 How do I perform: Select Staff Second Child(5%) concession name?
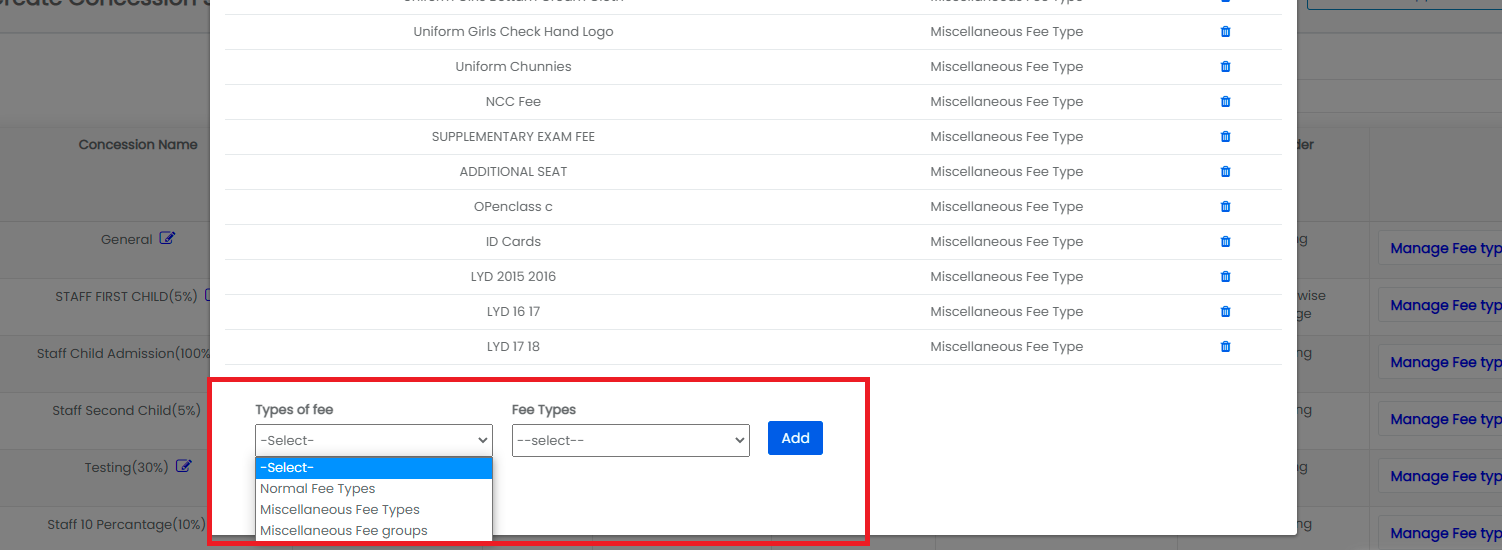(126, 411)
